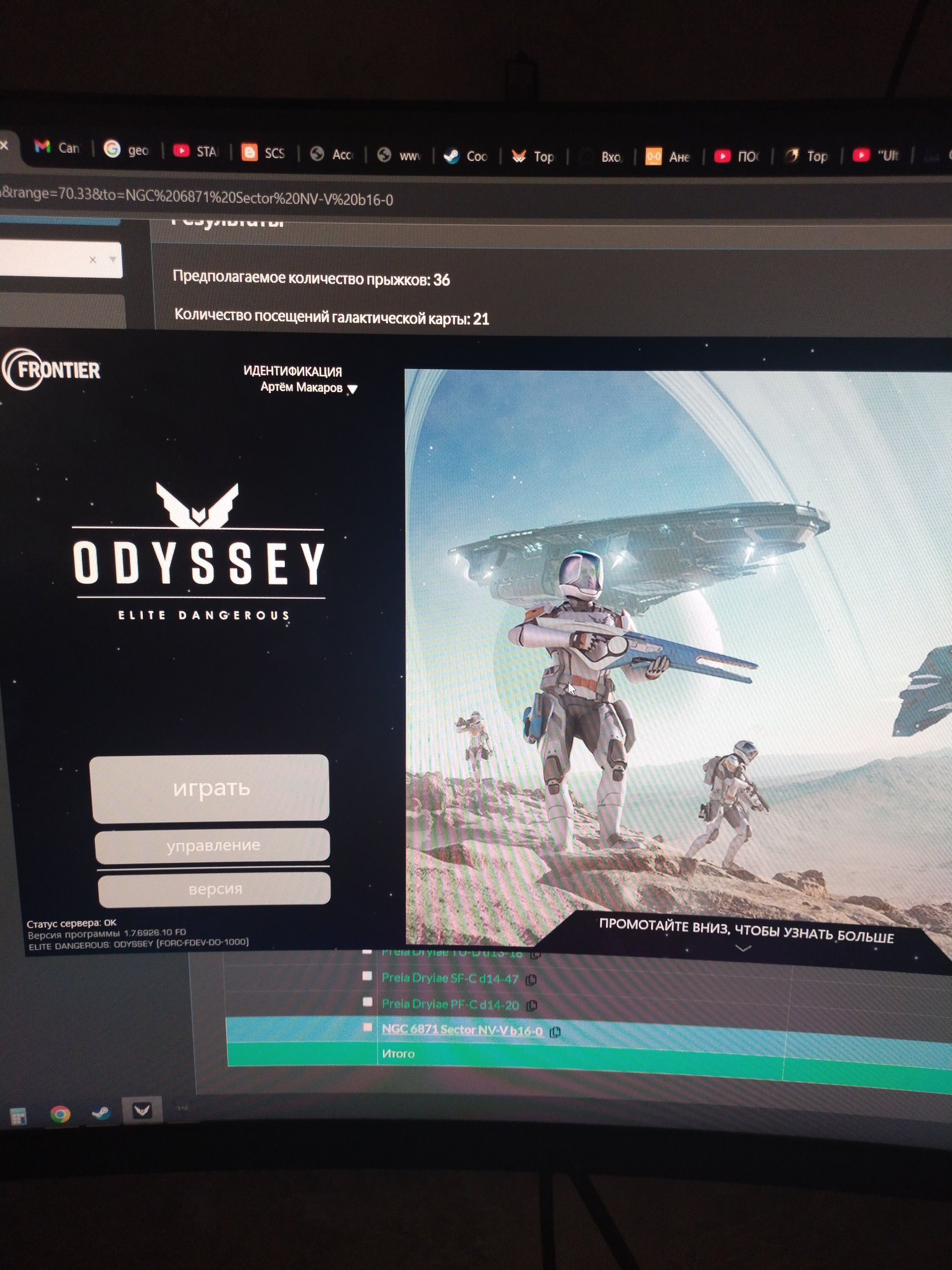Switch to the 'Acc' browser tab

[332, 154]
